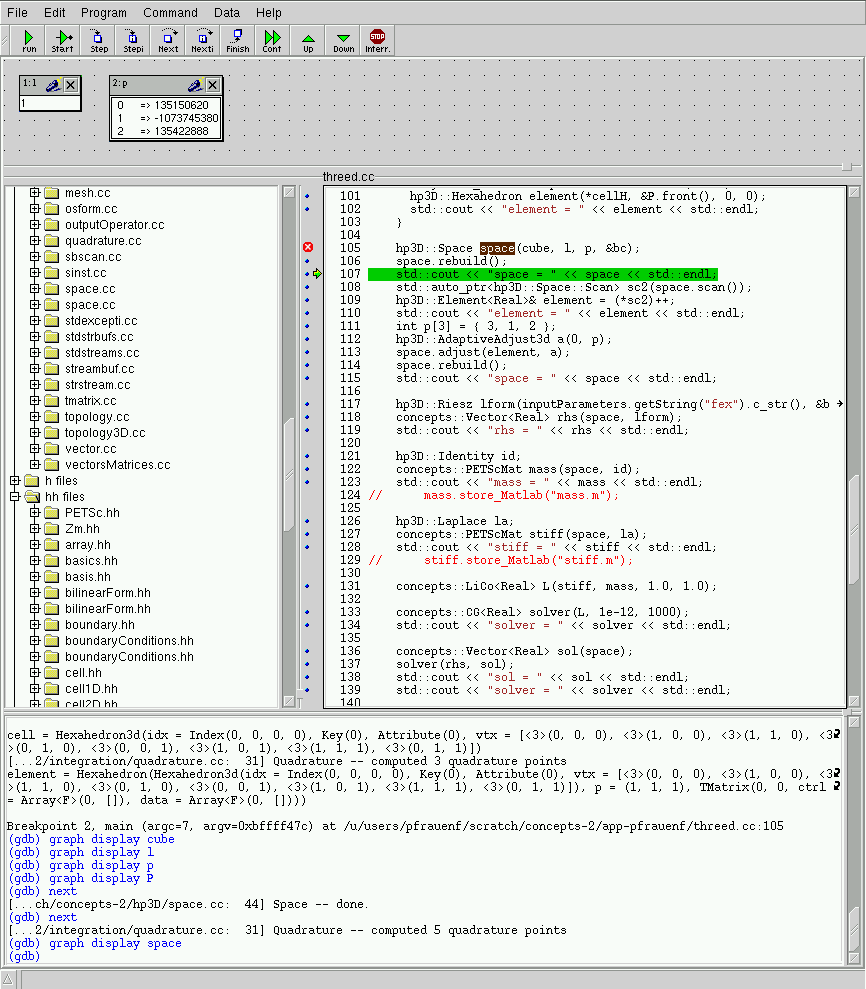Expand the h files folder

15,481
